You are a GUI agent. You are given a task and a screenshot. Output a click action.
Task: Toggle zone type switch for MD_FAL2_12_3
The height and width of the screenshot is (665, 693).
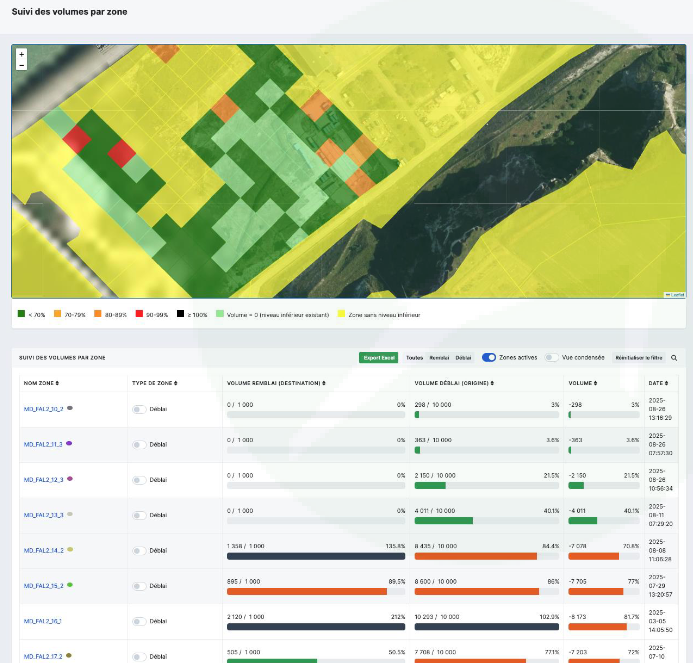click(139, 480)
